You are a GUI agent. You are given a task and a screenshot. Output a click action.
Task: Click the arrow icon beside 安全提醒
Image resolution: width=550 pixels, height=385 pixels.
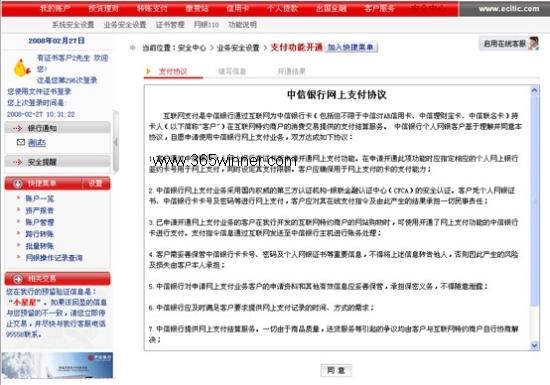18,162
